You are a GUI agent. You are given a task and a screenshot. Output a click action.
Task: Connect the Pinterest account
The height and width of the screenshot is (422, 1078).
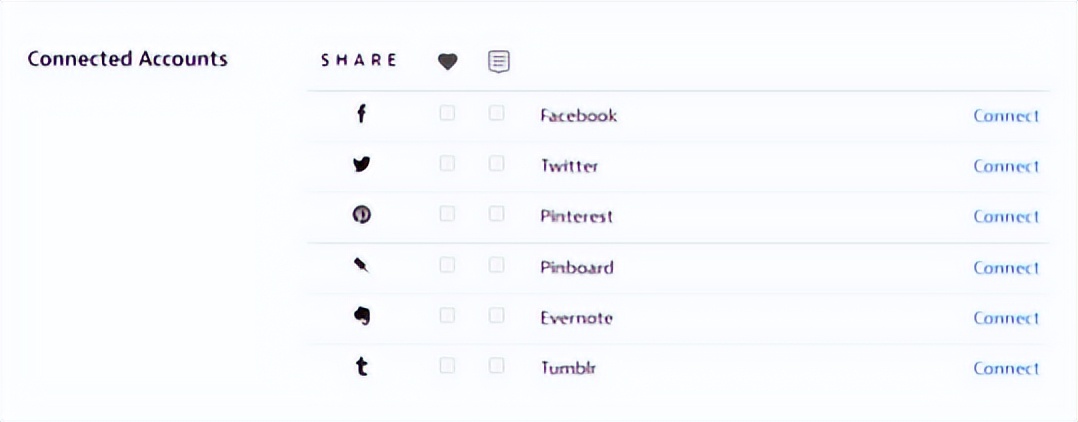pyautogui.click(x=1006, y=216)
